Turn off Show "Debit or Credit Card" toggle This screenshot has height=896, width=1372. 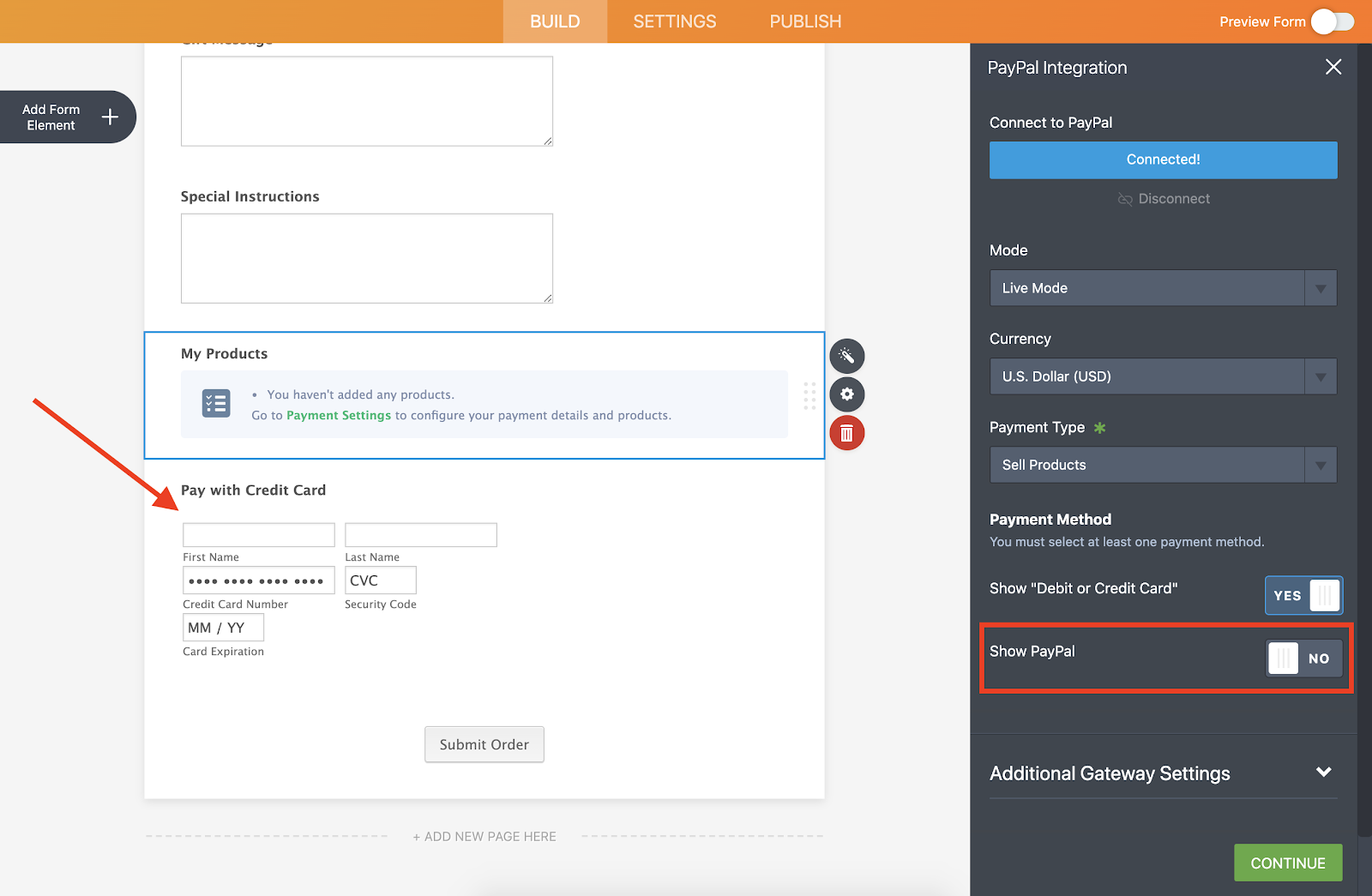click(x=1303, y=595)
